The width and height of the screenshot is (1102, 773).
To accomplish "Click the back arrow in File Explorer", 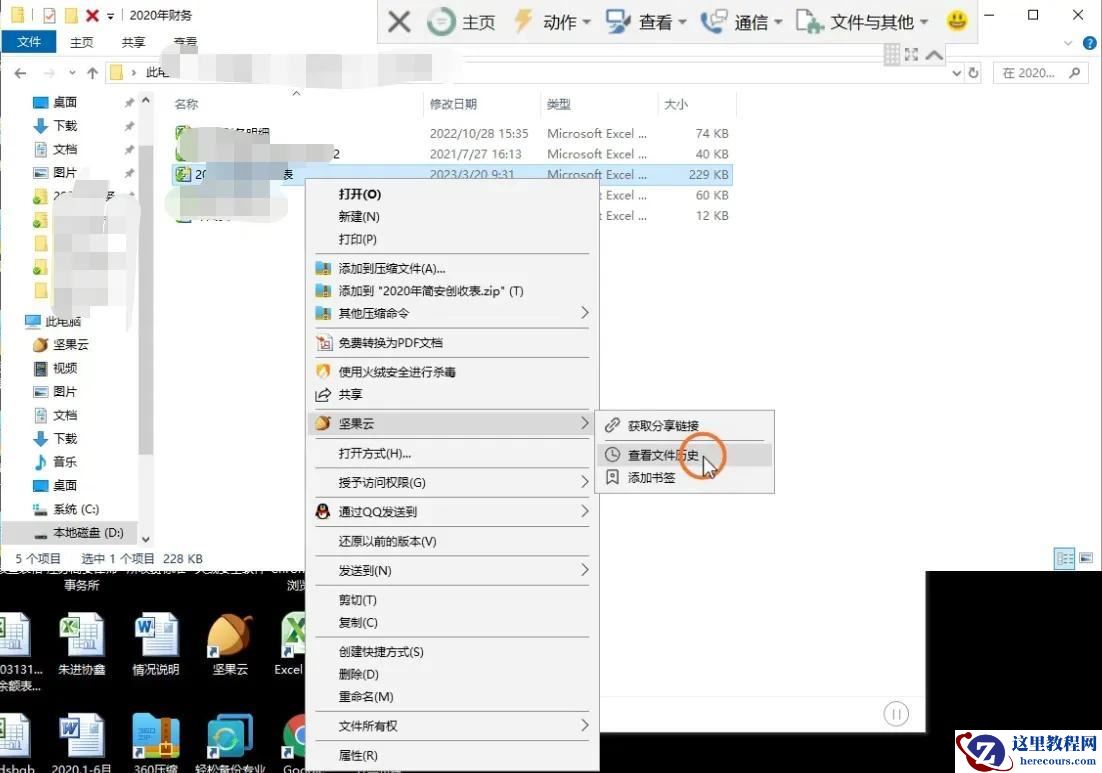I will tap(20, 72).
